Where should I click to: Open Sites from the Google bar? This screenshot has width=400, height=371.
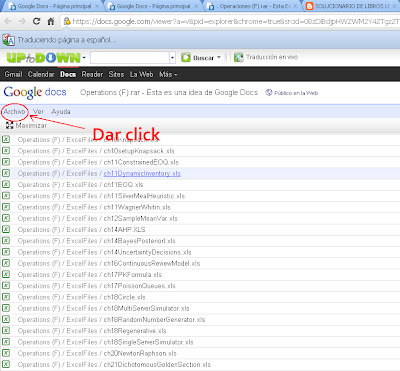tap(116, 74)
